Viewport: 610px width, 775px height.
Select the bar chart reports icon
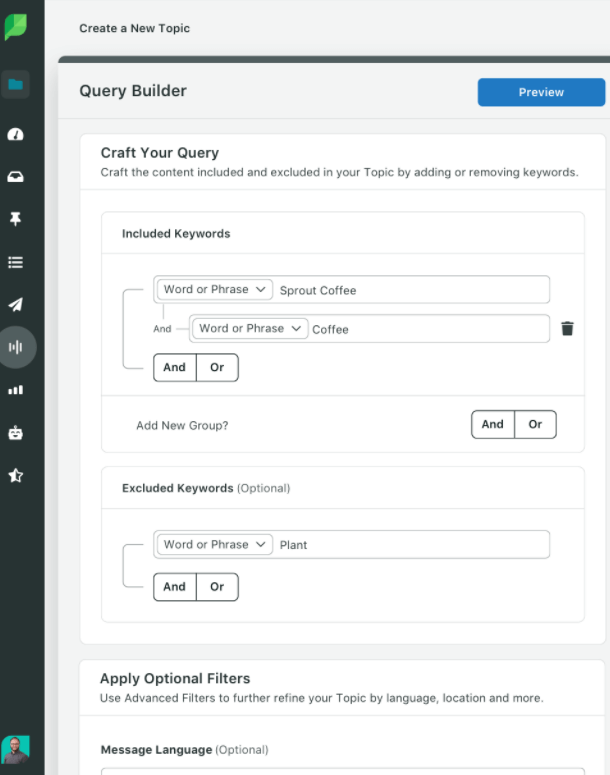16,390
